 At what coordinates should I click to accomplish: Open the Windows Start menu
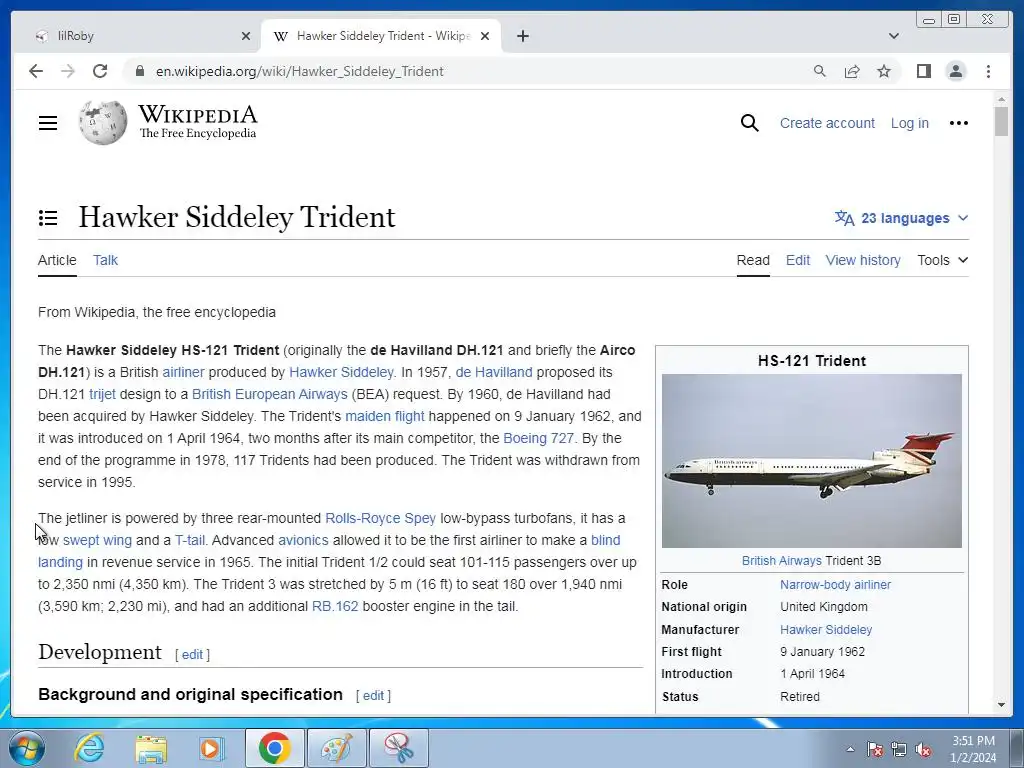27,748
